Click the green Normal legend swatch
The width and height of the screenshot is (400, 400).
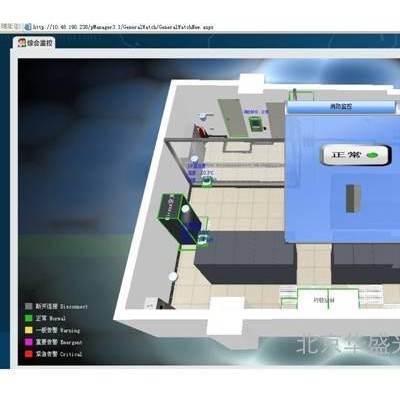point(29,318)
